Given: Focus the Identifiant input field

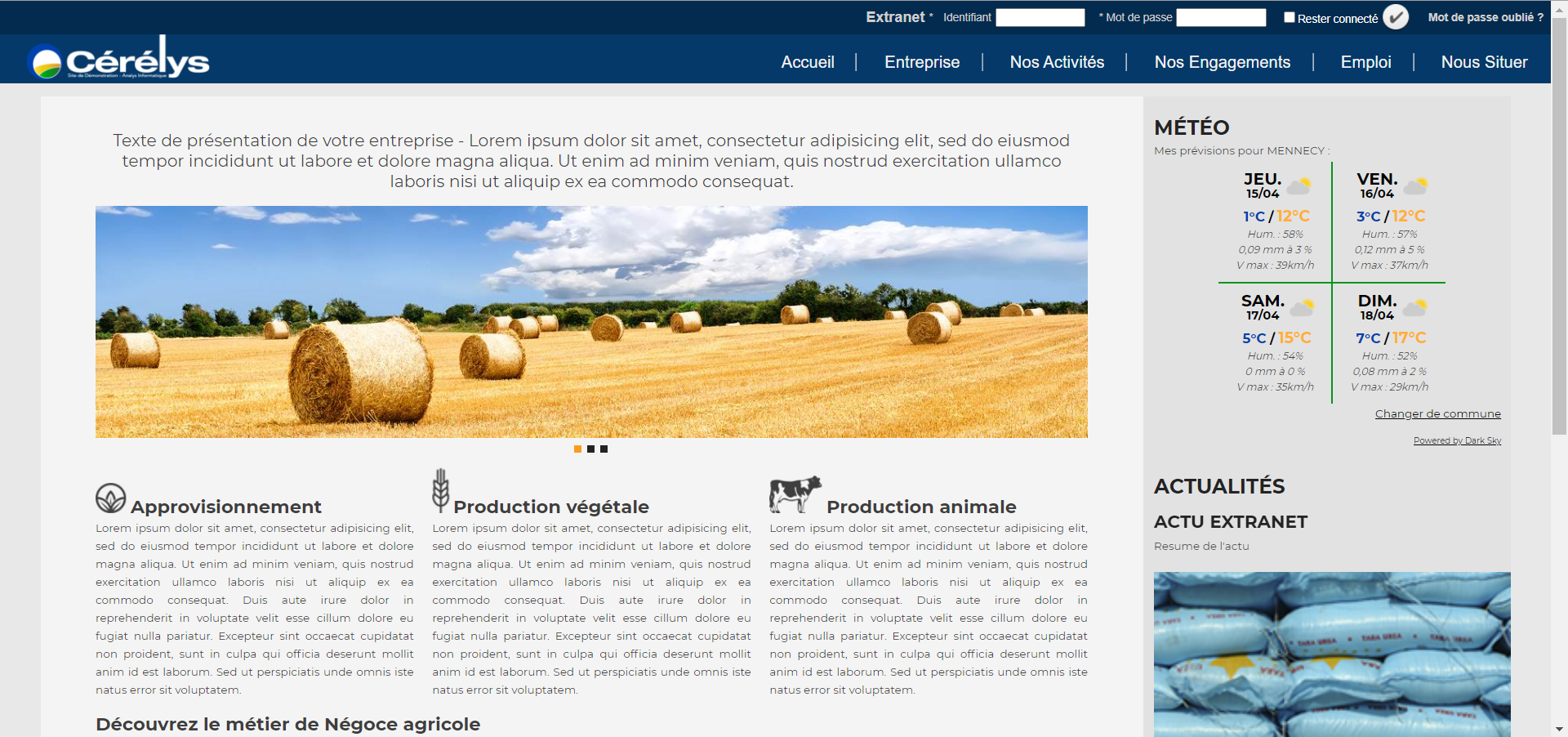Looking at the screenshot, I should point(1040,17).
